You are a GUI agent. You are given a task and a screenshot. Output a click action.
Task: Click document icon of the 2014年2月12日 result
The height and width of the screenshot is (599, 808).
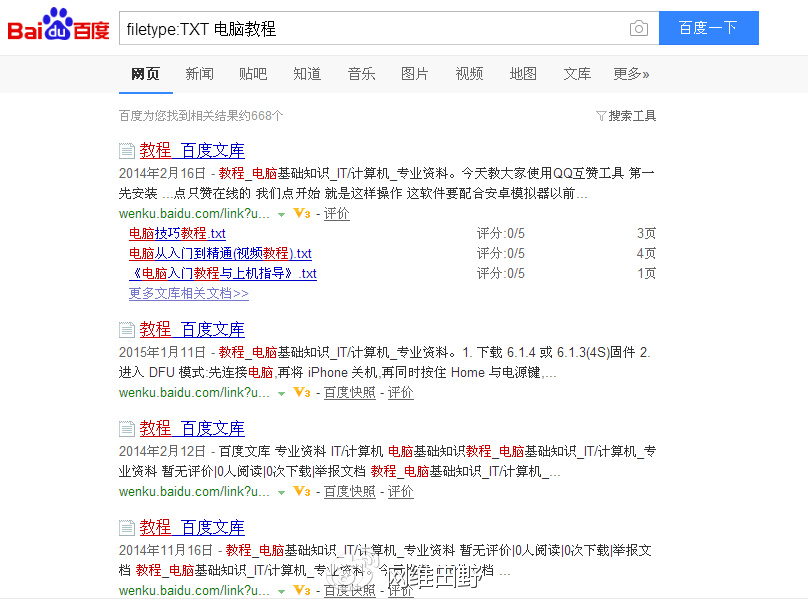(x=127, y=428)
